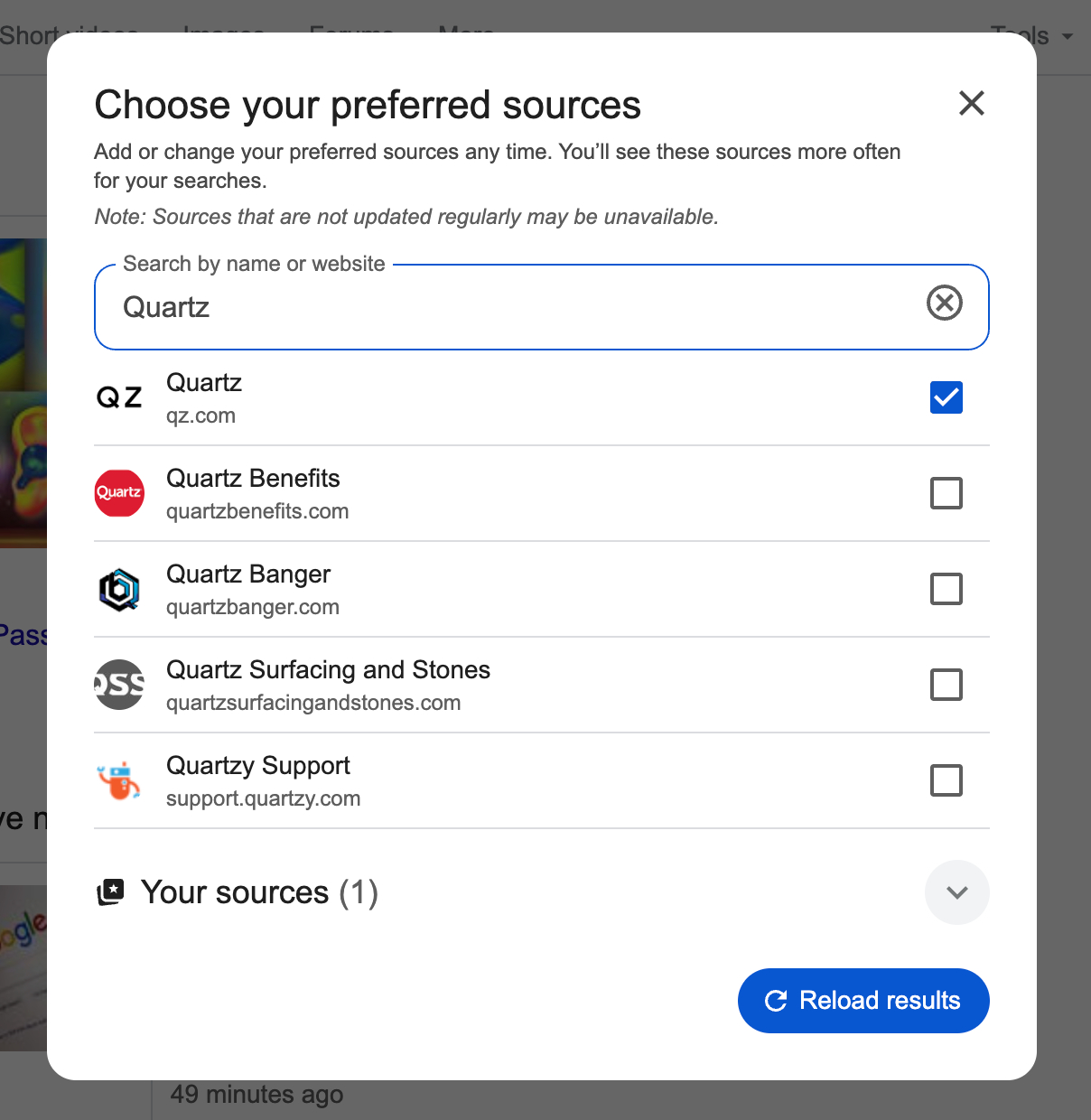Click the Your sources starred collection icon

click(110, 892)
